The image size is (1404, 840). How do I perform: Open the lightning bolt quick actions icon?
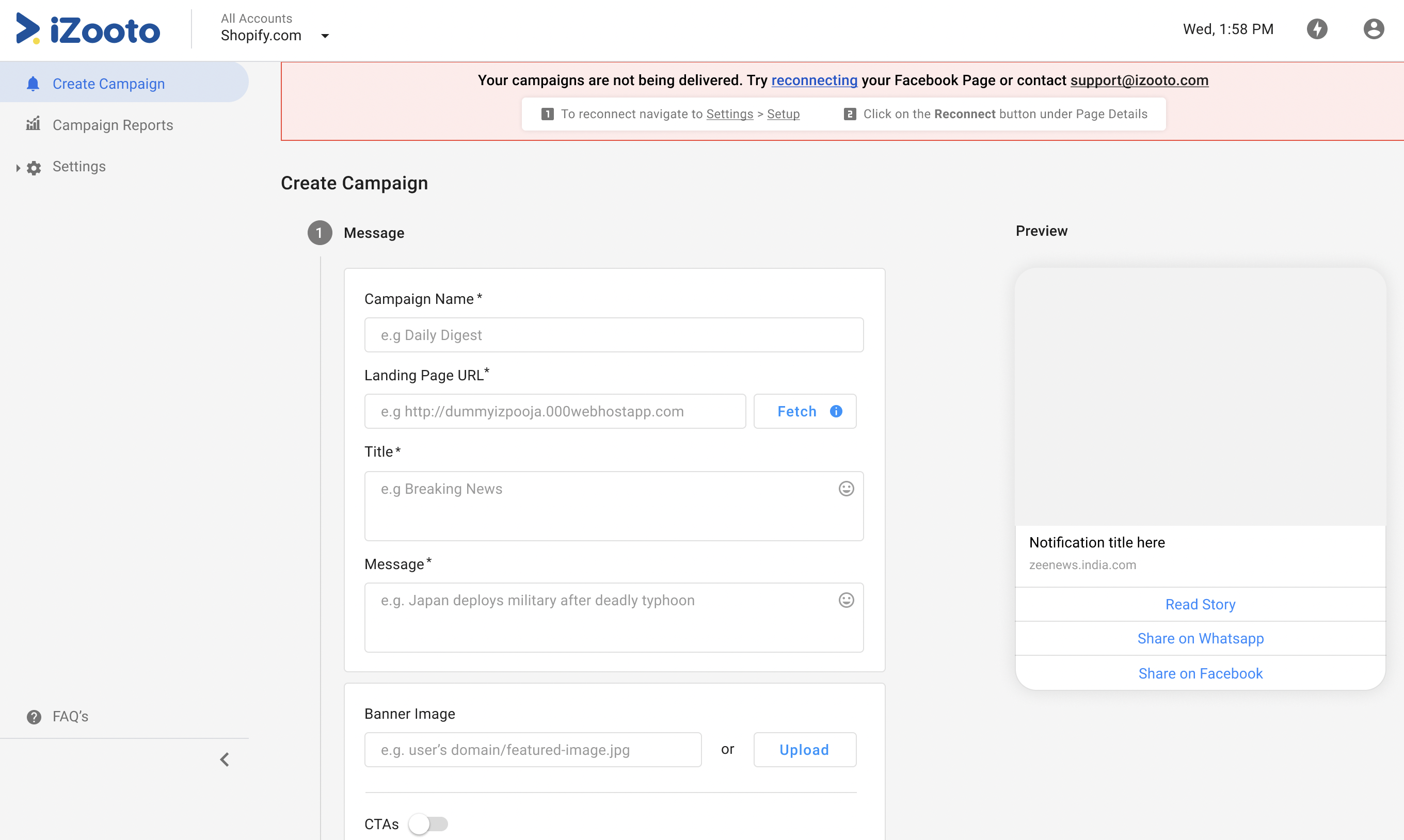pos(1317,29)
